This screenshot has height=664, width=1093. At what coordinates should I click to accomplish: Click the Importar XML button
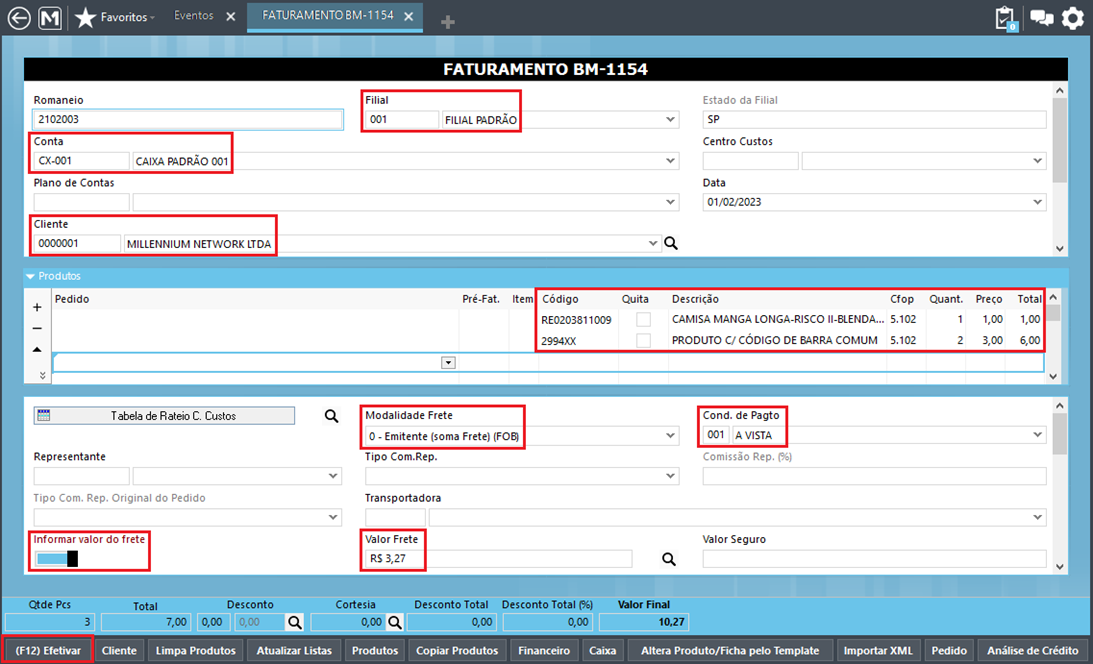(x=878, y=651)
